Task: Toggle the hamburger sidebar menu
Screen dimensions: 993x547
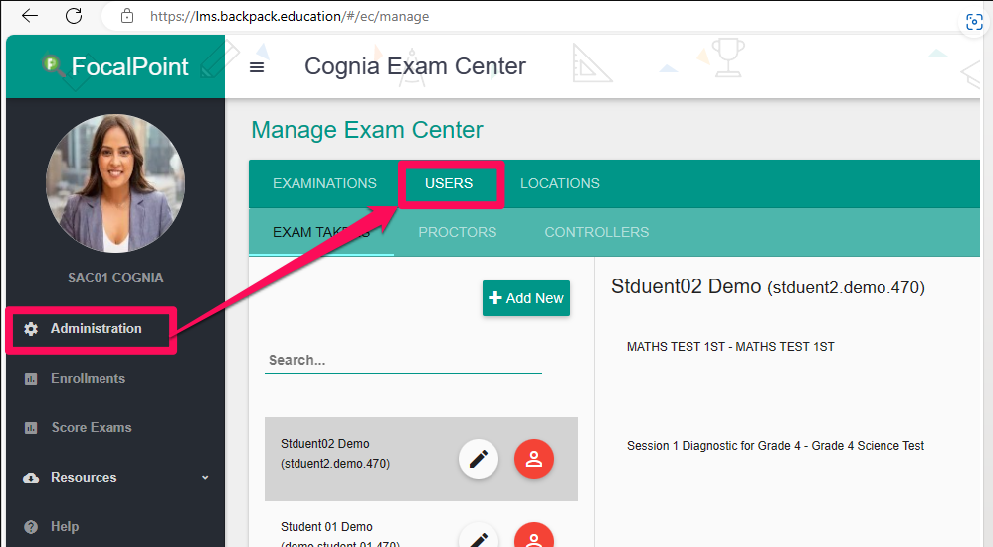Action: tap(257, 66)
